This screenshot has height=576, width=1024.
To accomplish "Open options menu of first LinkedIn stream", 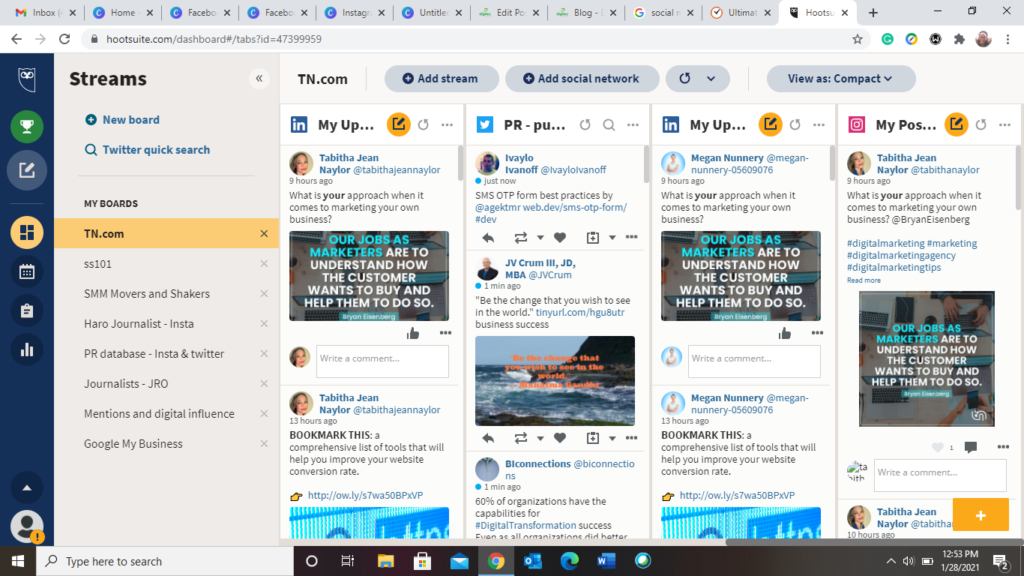I will tap(447, 125).
